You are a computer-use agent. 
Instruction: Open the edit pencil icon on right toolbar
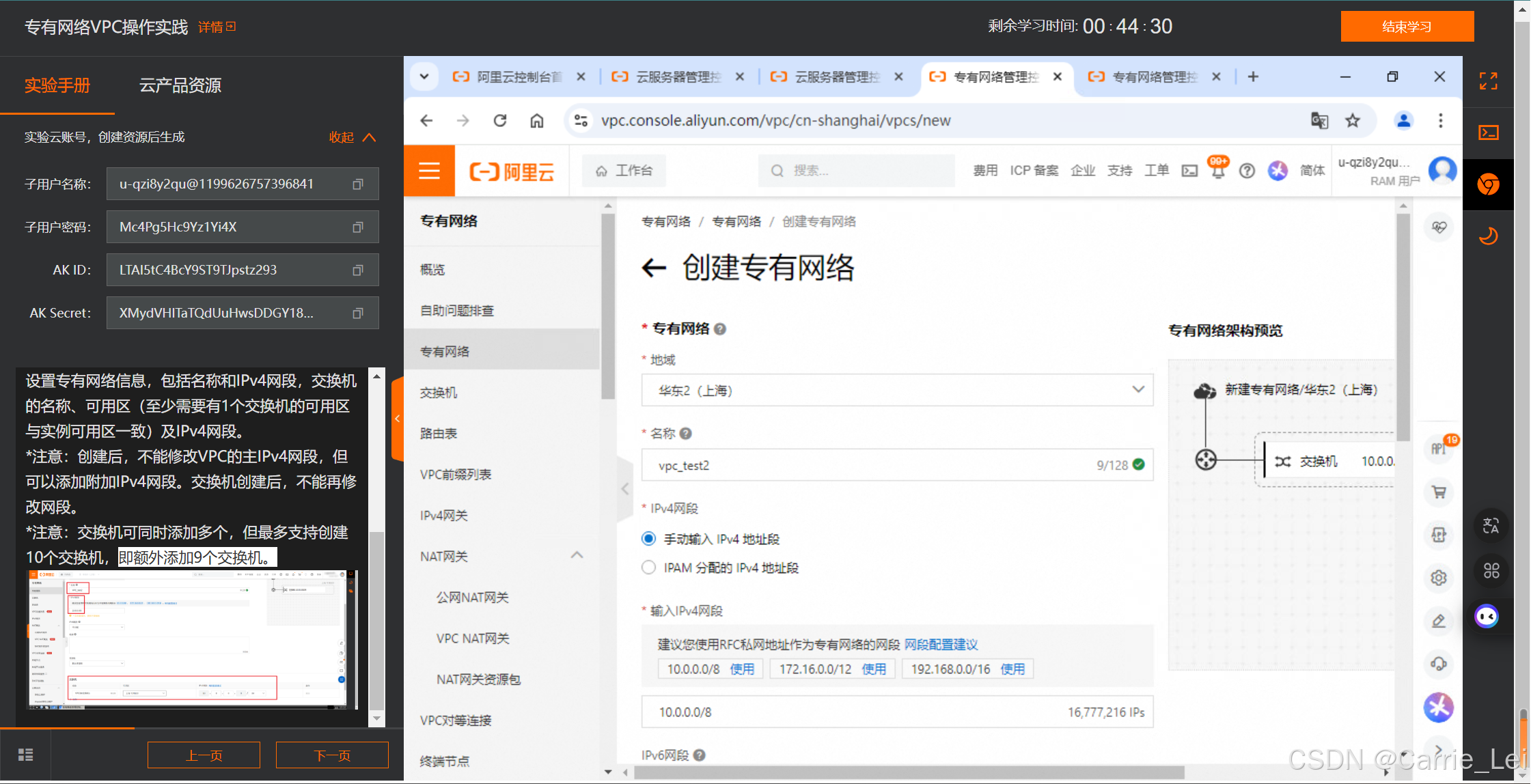coord(1439,621)
